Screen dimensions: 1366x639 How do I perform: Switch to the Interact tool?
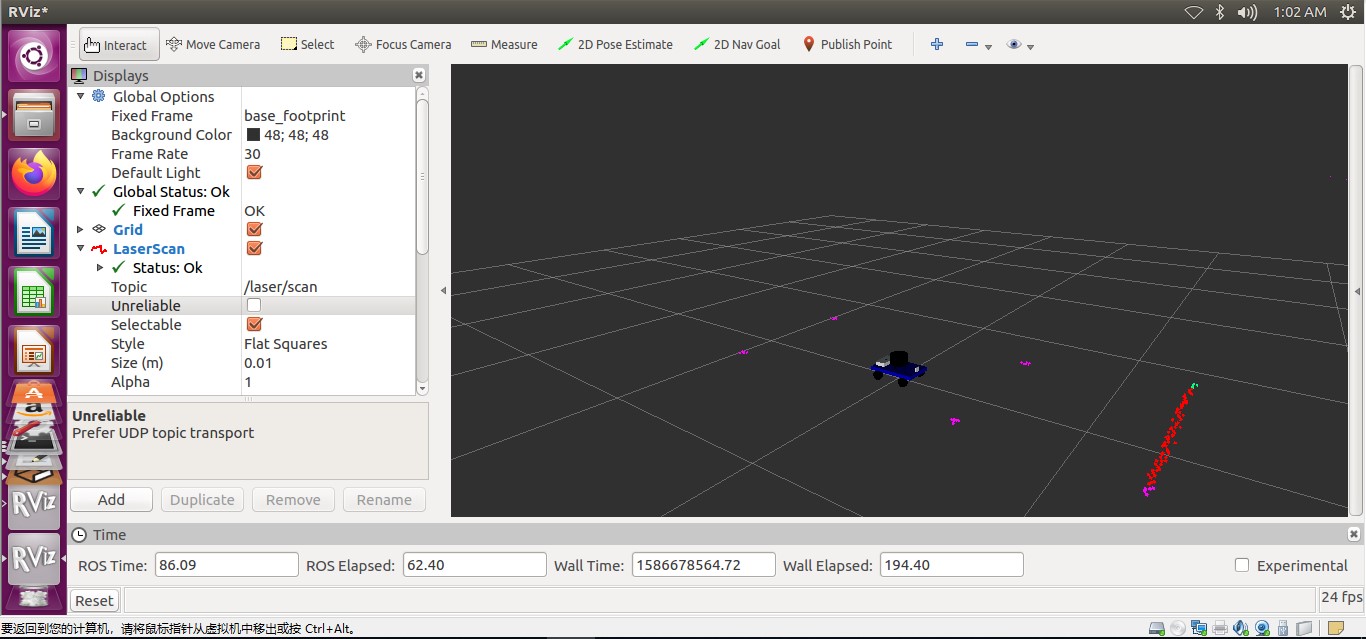[118, 45]
